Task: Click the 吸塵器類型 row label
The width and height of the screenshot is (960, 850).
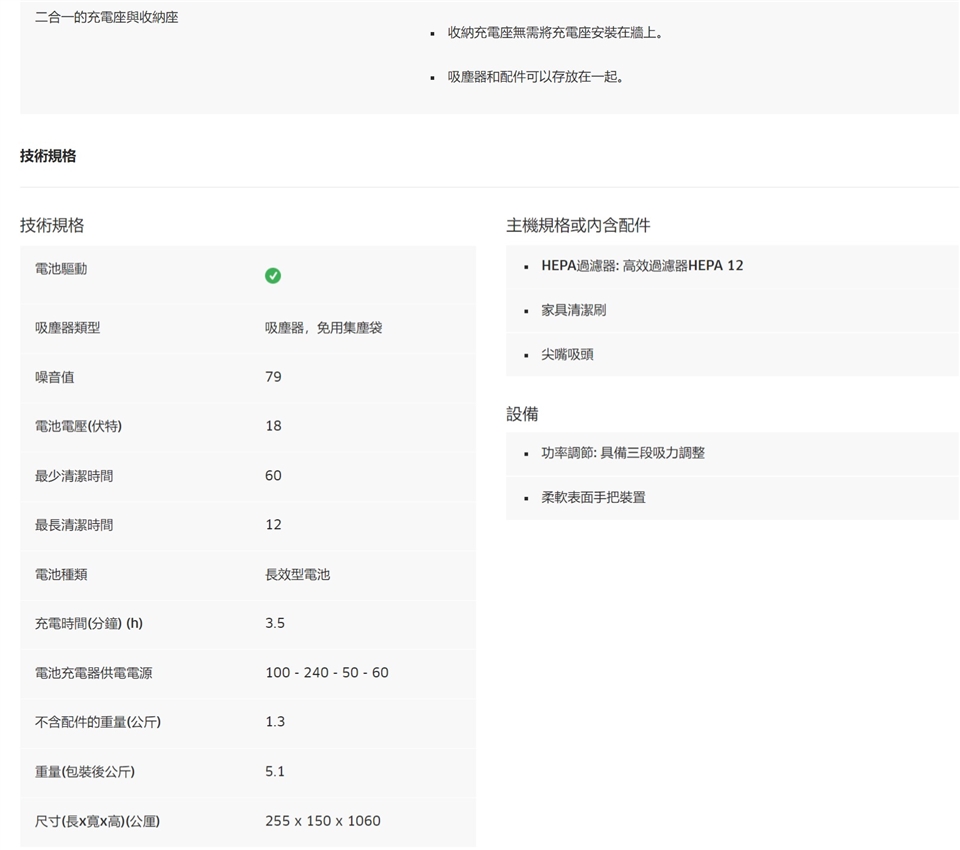Action: (67, 328)
